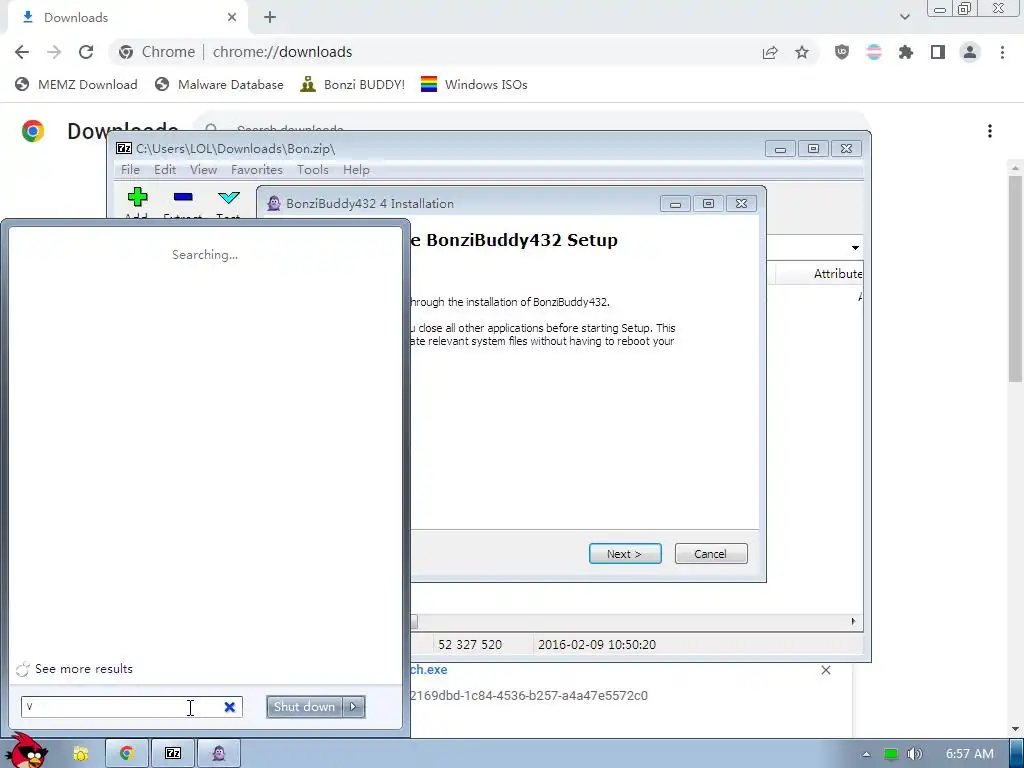1024x768 pixels.
Task: Click the BonziBuddy installer title bar icon
Action: click(x=274, y=204)
